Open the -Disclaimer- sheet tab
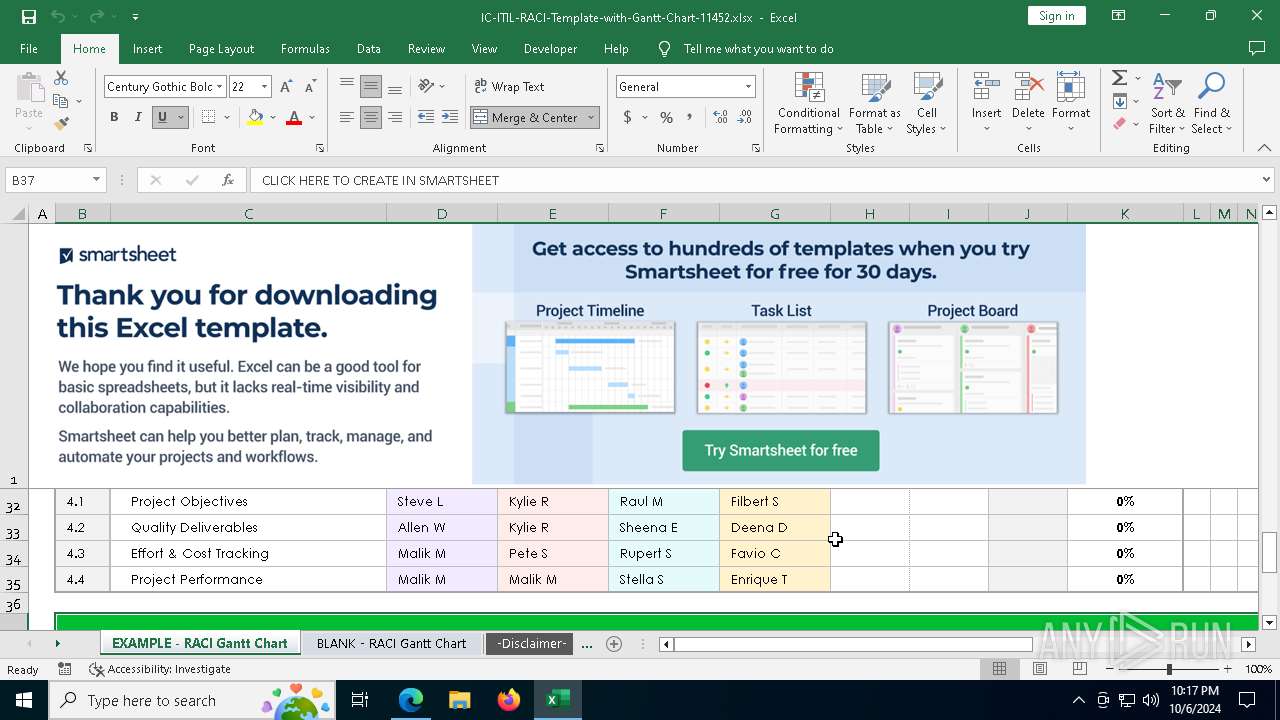Image resolution: width=1280 pixels, height=720 pixels. click(532, 644)
